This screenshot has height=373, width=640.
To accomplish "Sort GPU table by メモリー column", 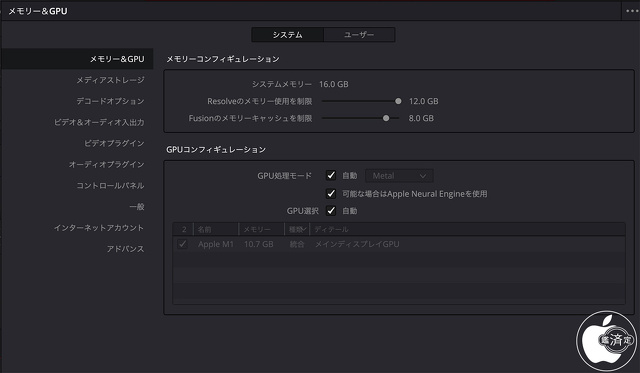I will coord(262,229).
